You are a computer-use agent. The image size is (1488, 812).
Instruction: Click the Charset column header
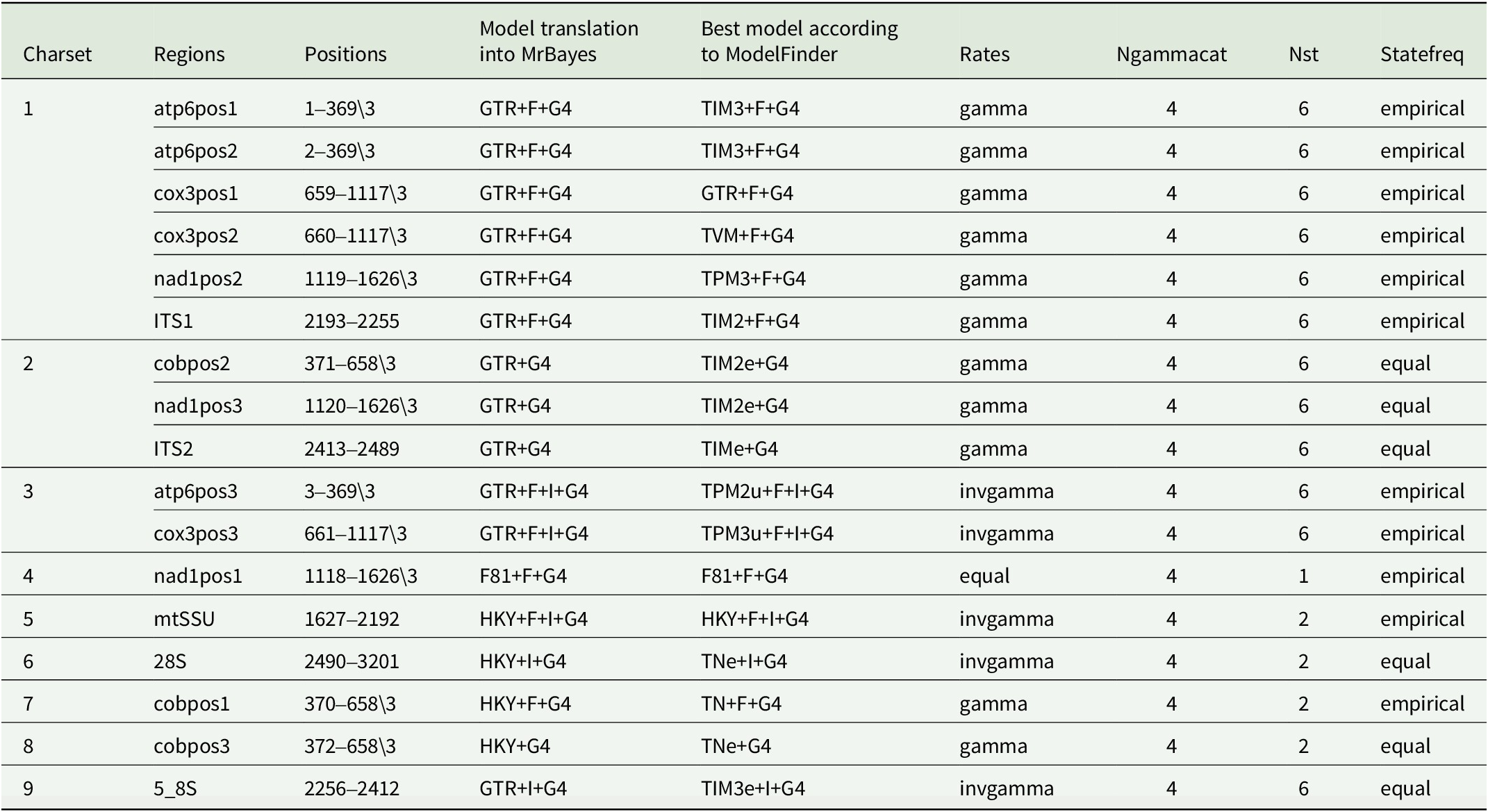click(x=57, y=54)
